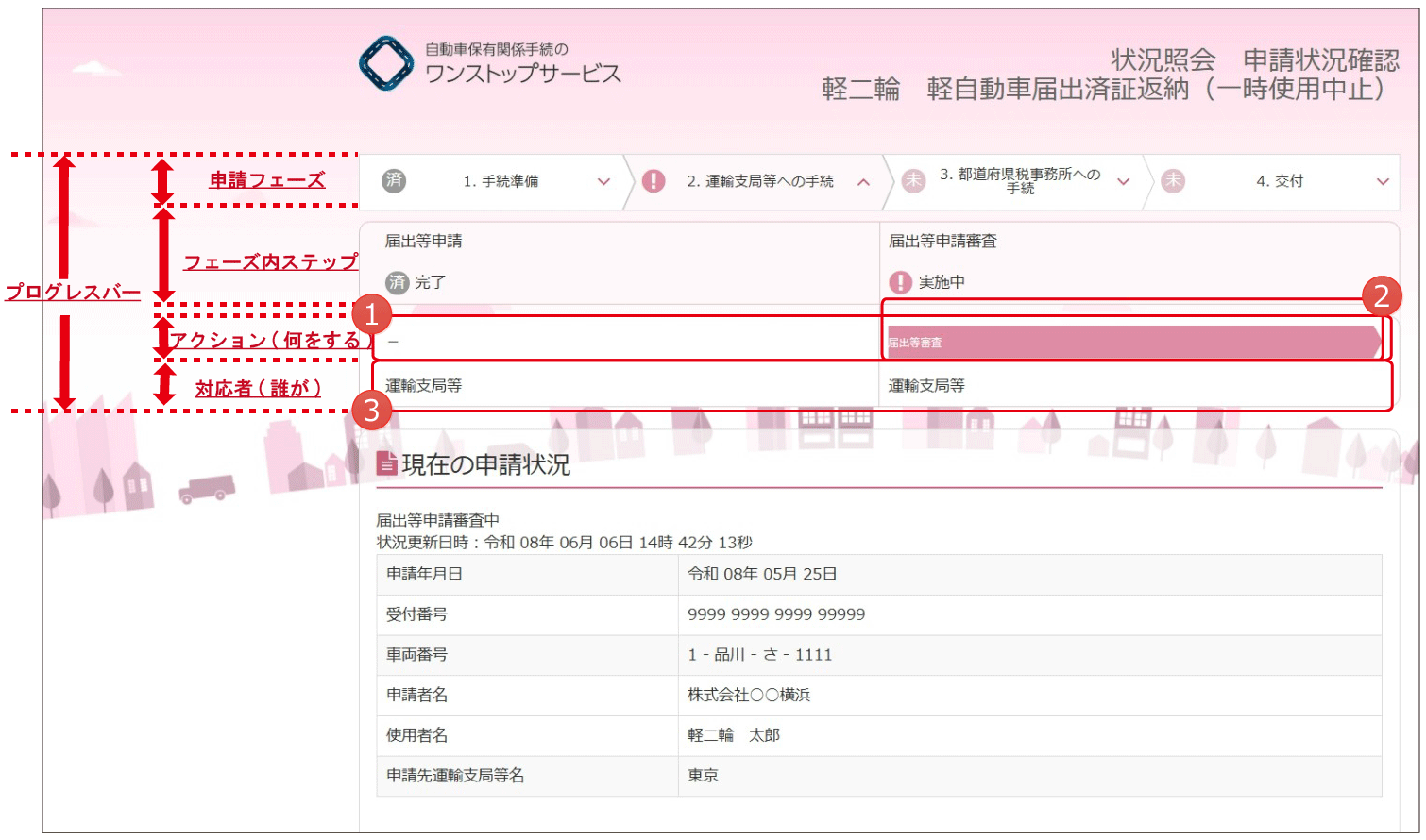Click the exclamation icon on 運輸支局等への手続 phase

pos(654,181)
